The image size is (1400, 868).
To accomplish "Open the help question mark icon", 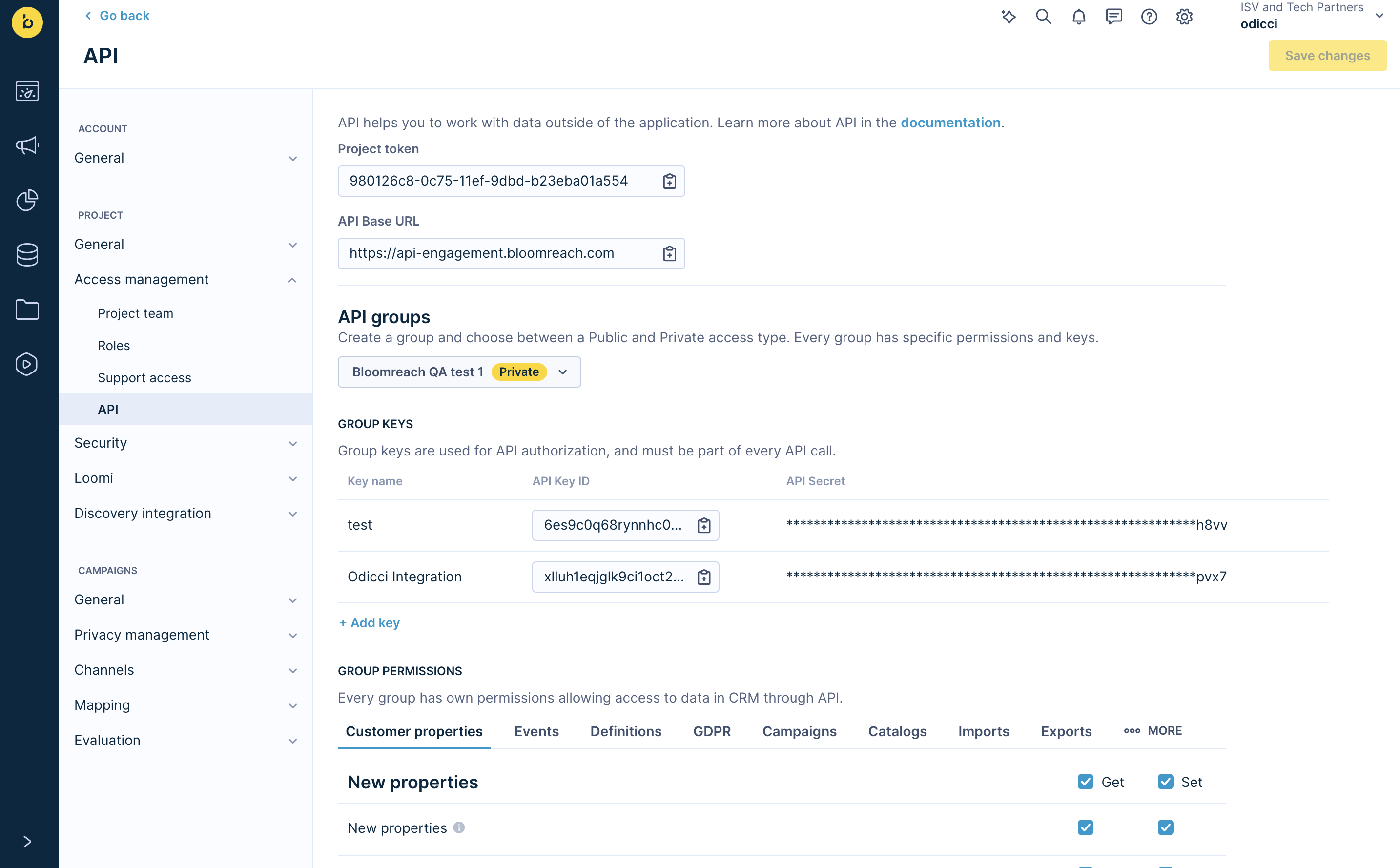I will (1149, 17).
